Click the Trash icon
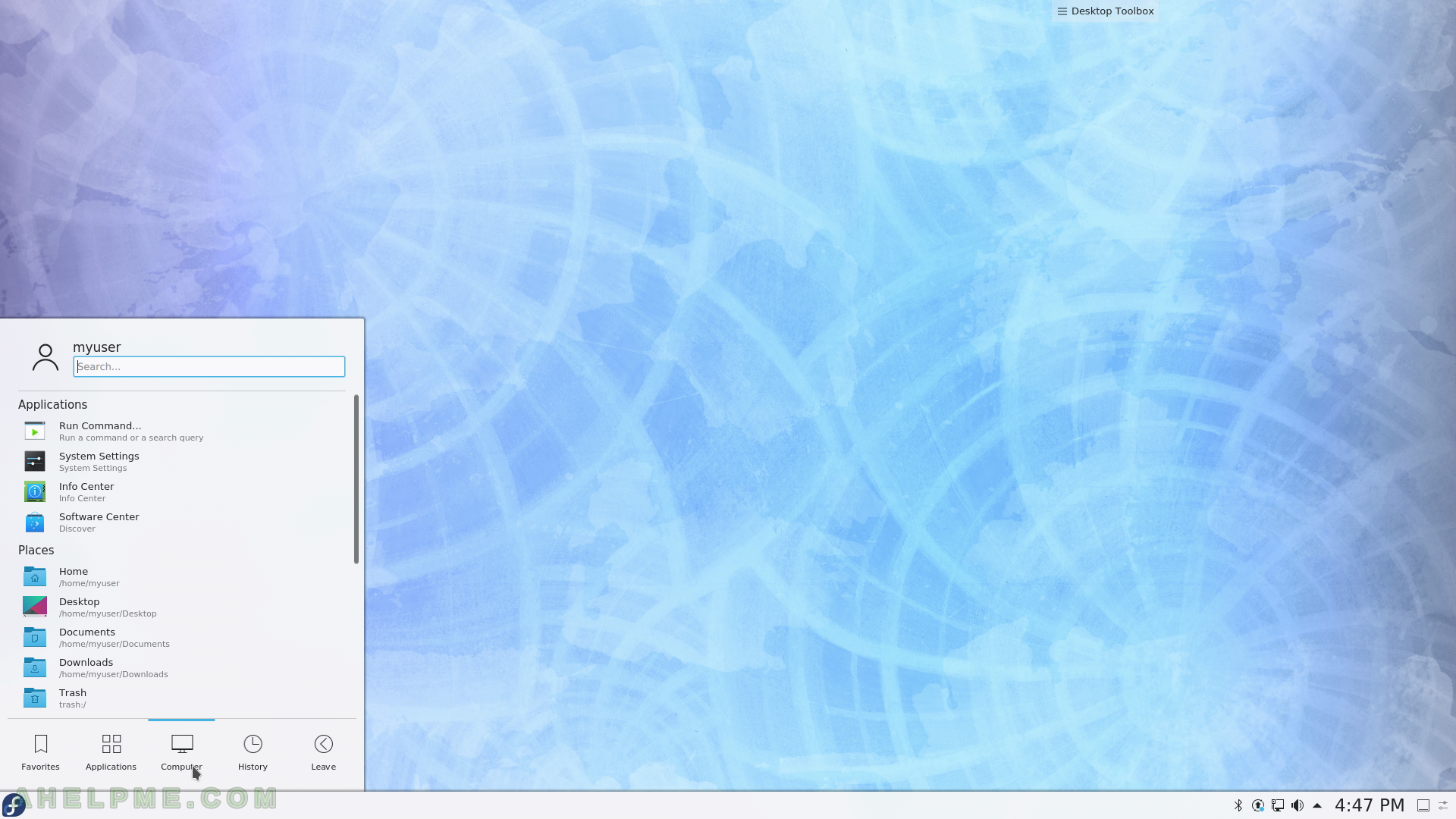The height and width of the screenshot is (819, 1456). pos(35,698)
